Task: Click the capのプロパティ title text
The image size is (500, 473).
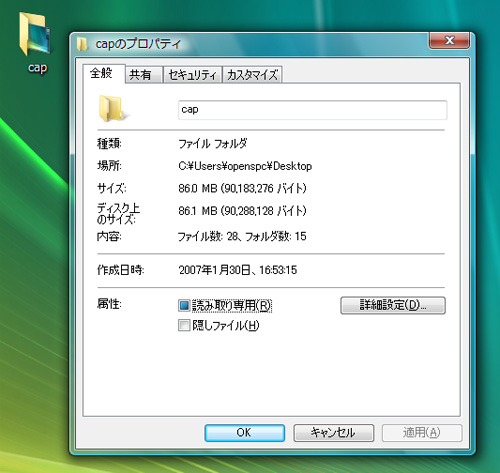Action: tap(138, 44)
